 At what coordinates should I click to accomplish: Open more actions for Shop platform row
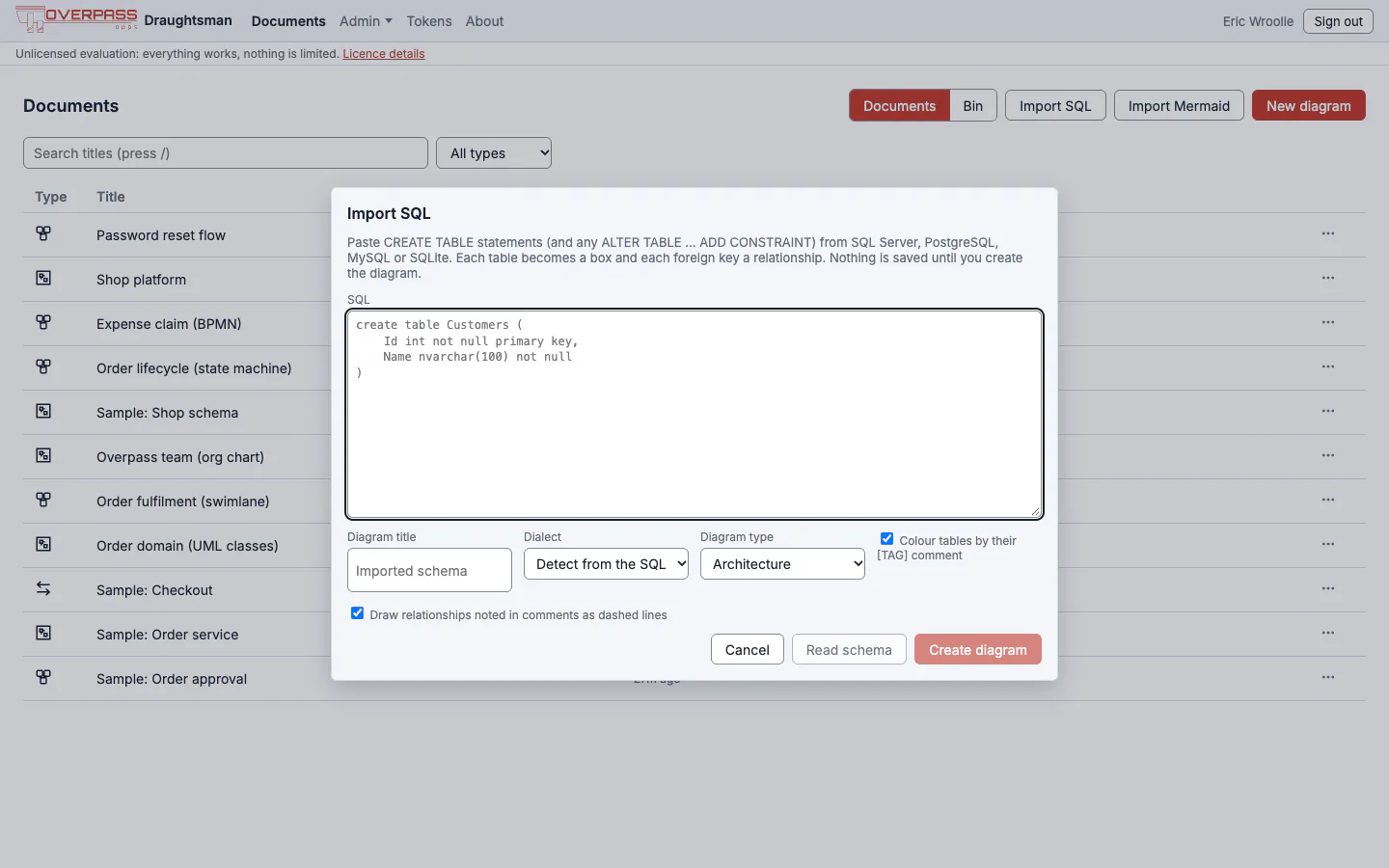(1328, 278)
